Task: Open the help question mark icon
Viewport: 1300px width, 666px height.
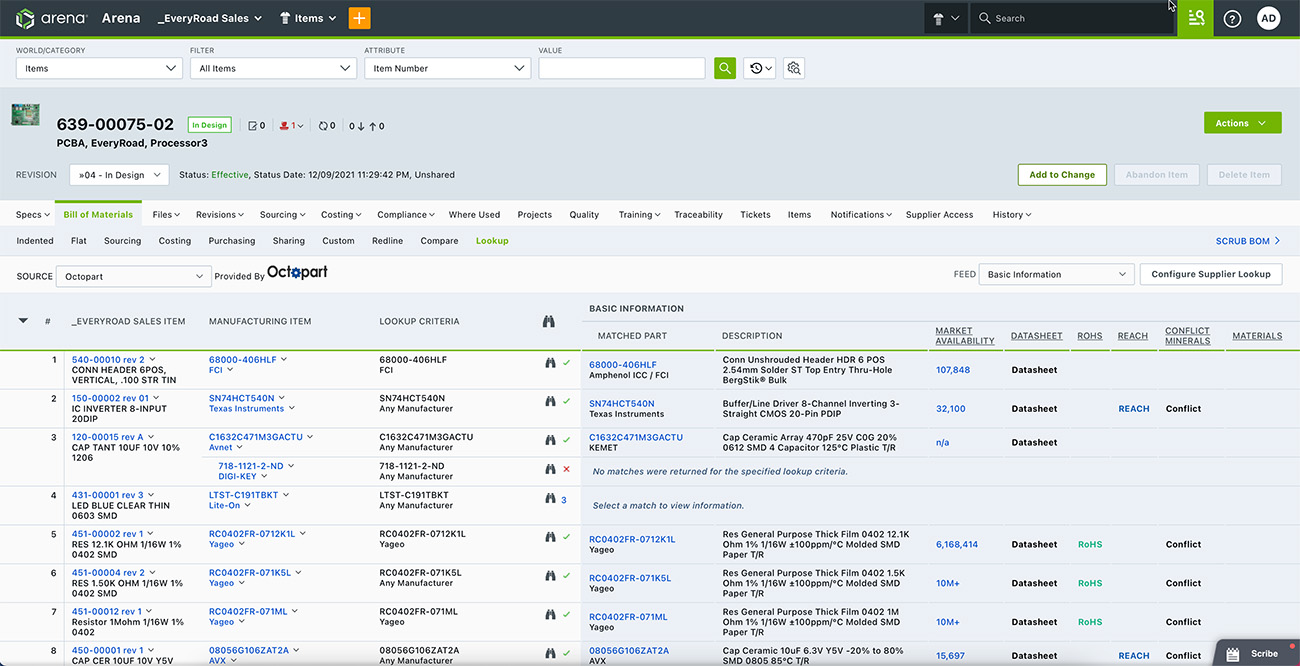Action: pyautogui.click(x=1232, y=18)
